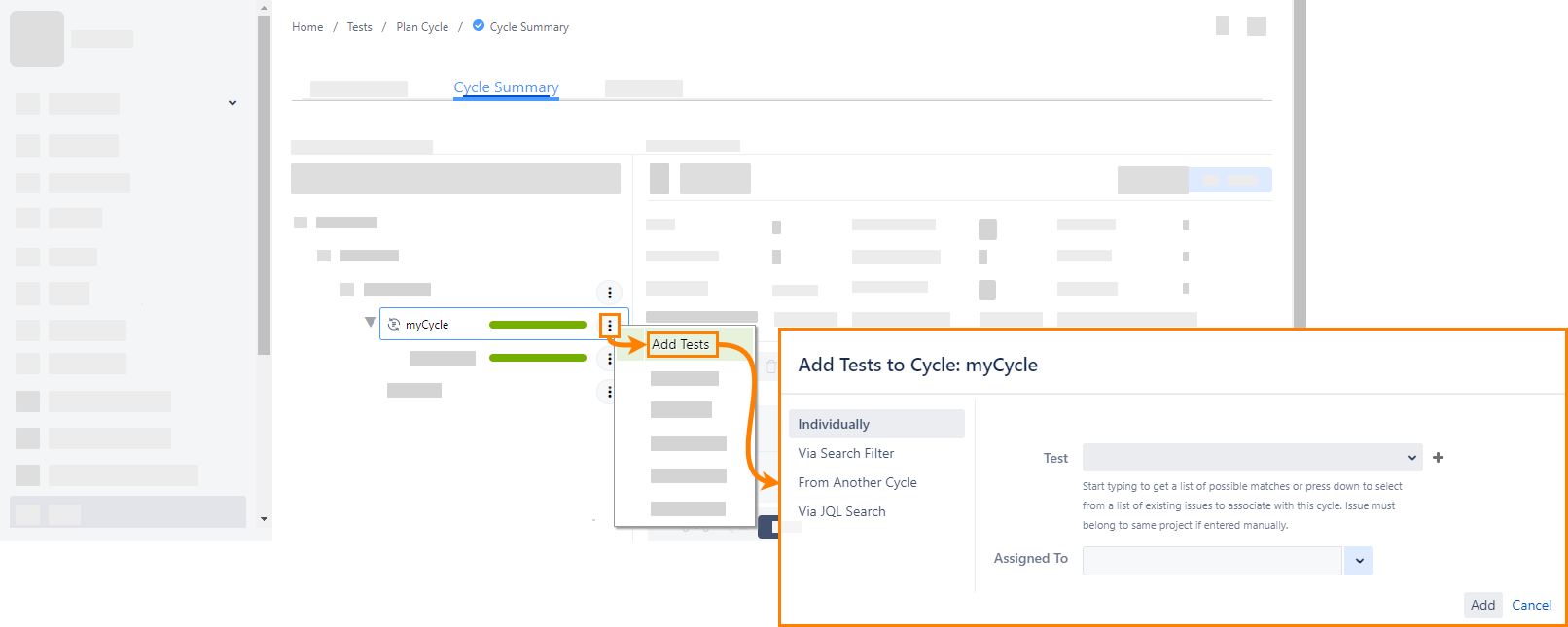The width and height of the screenshot is (1568, 627).
Task: Click the myCycle green progress bar
Action: coord(538,325)
